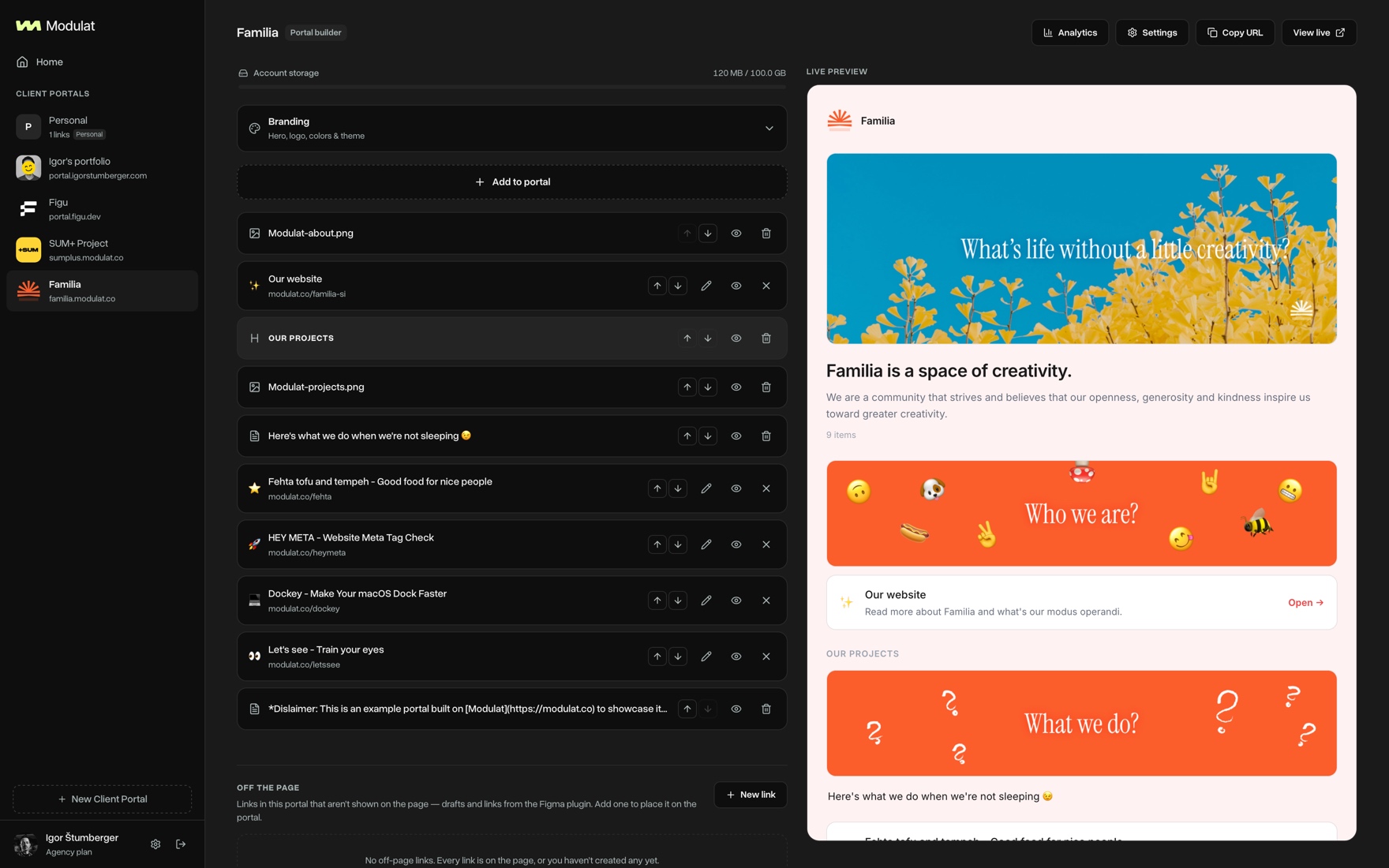The height and width of the screenshot is (868, 1389).
Task: Toggle visibility of Our website link
Action: click(736, 286)
